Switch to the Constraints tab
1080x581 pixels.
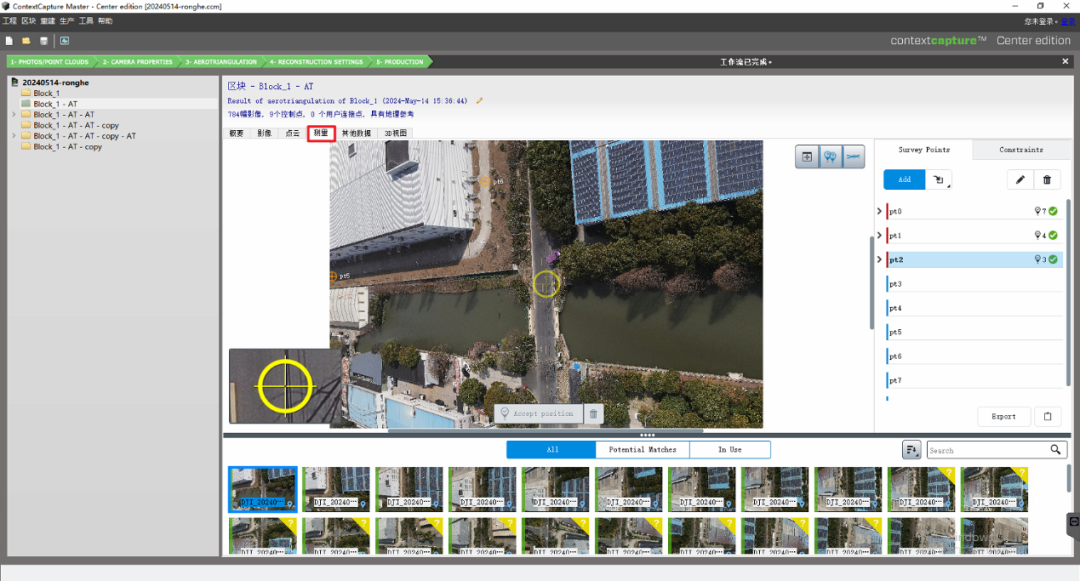point(1021,149)
